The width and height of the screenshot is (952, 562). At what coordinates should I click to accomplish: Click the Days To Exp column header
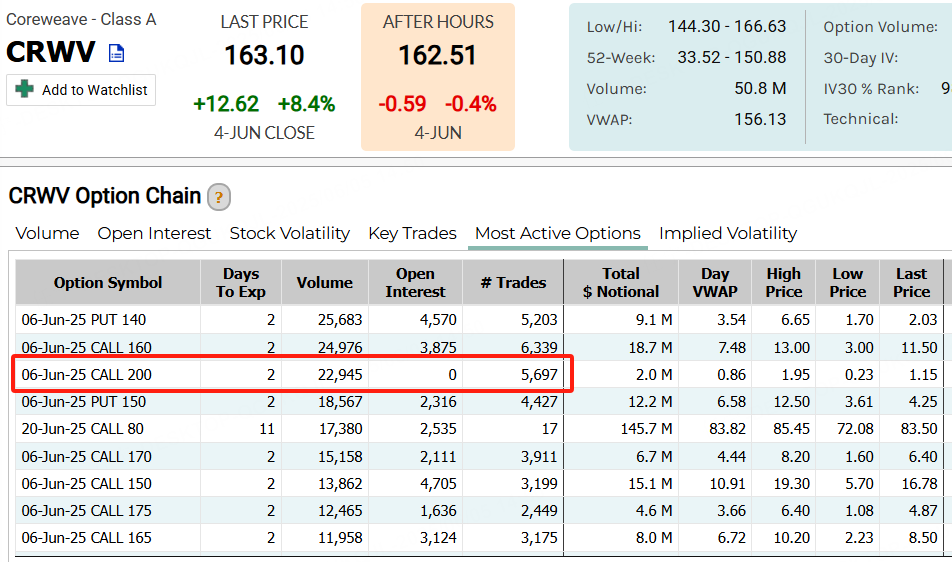click(x=241, y=283)
